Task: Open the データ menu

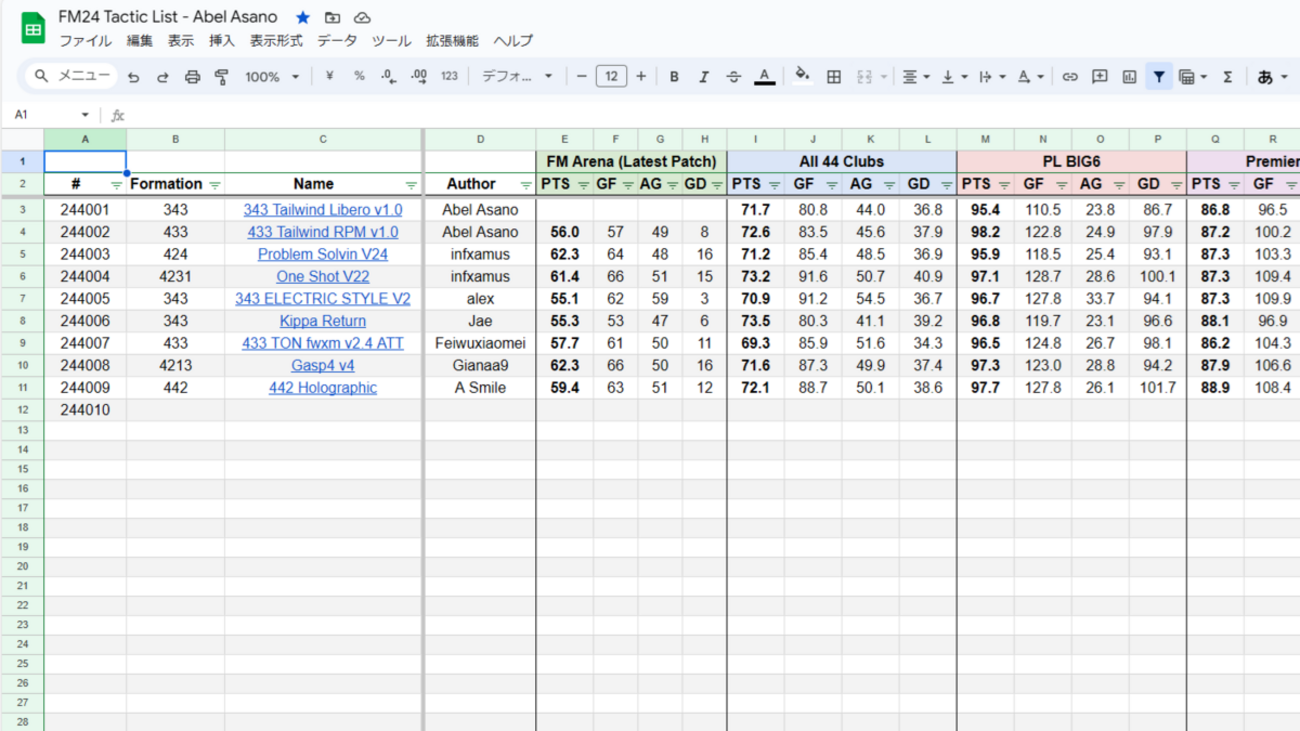Action: [337, 41]
